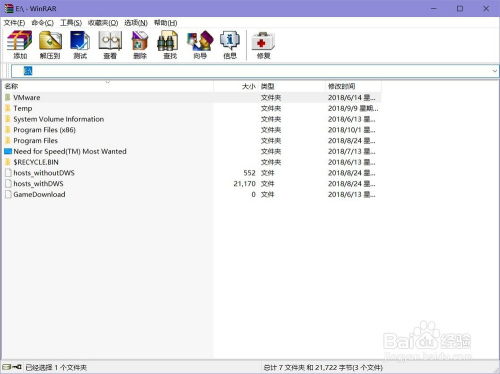
Task: Click the Delete (删除) toolbar icon
Action: click(x=140, y=45)
